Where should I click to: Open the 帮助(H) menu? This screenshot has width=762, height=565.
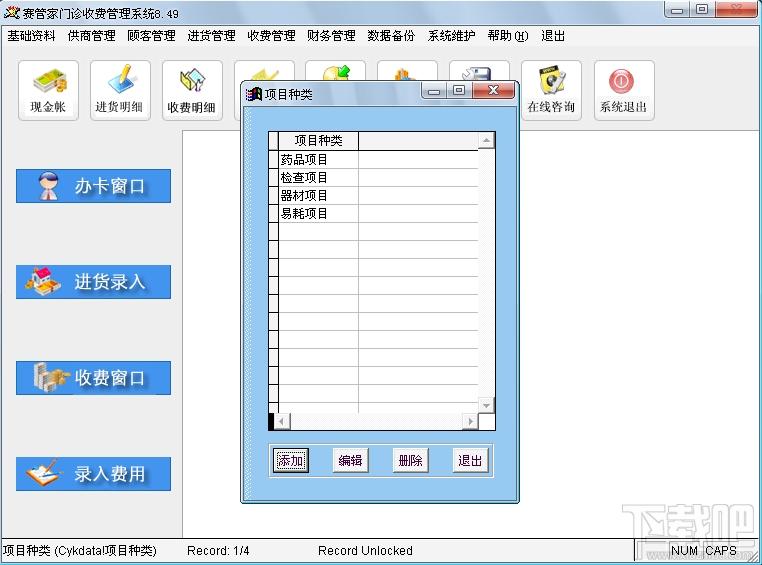point(508,36)
